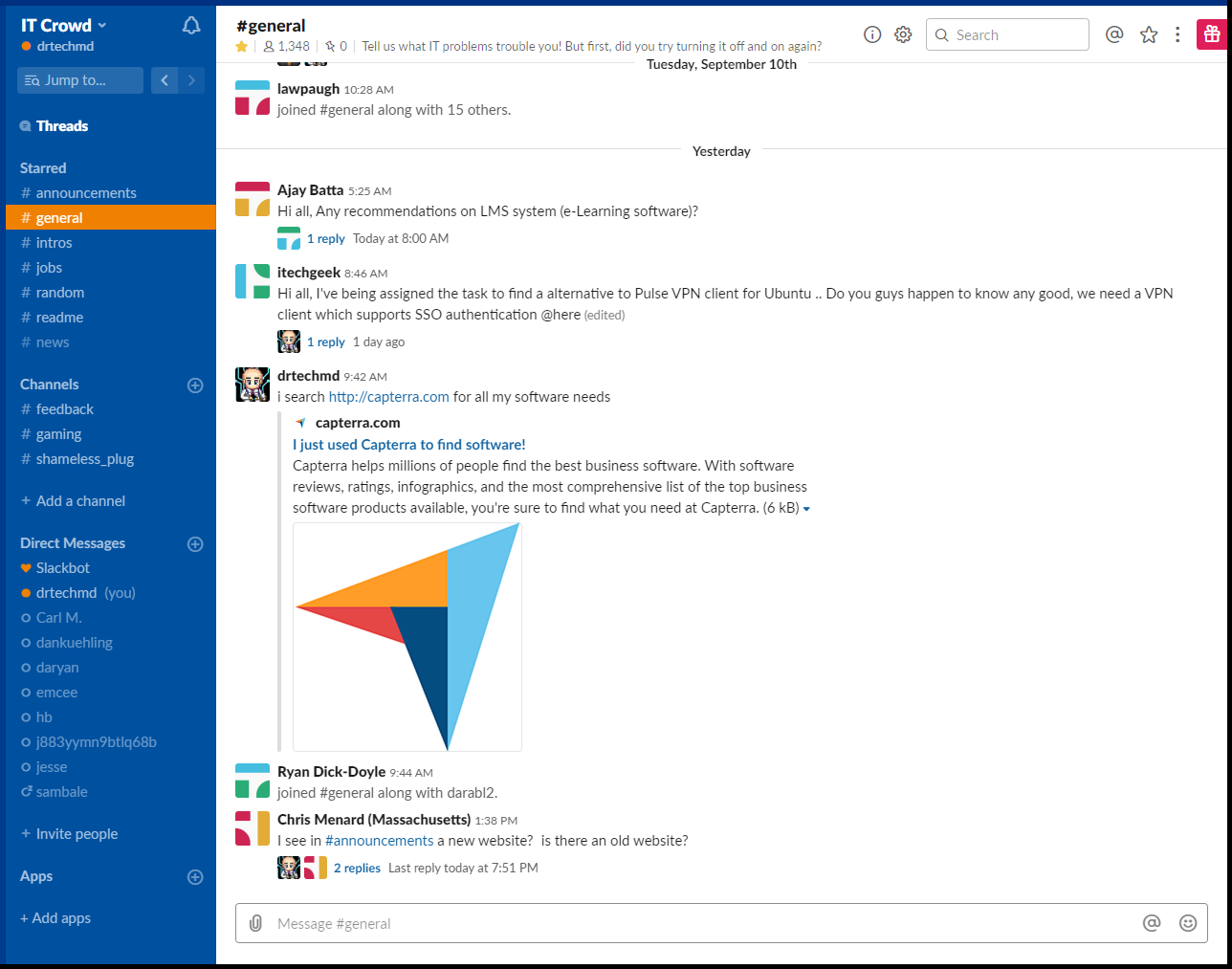This screenshot has height=969, width=1232.
Task: Show starred items star icon
Action: [1149, 34]
